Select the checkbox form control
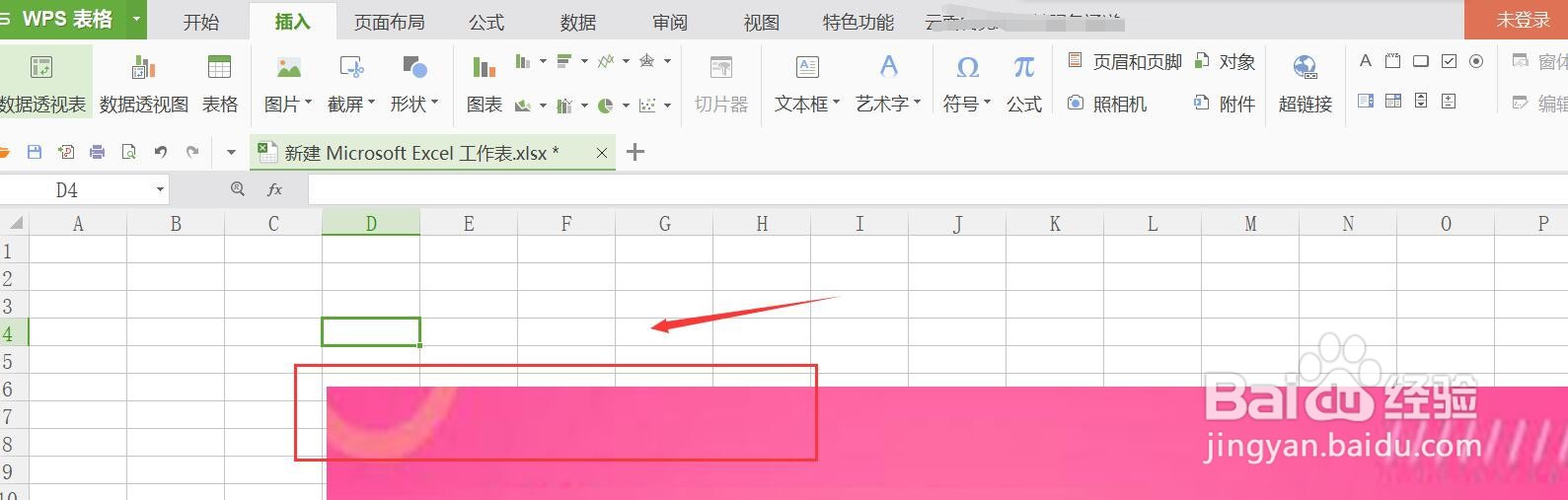 (x=1449, y=61)
